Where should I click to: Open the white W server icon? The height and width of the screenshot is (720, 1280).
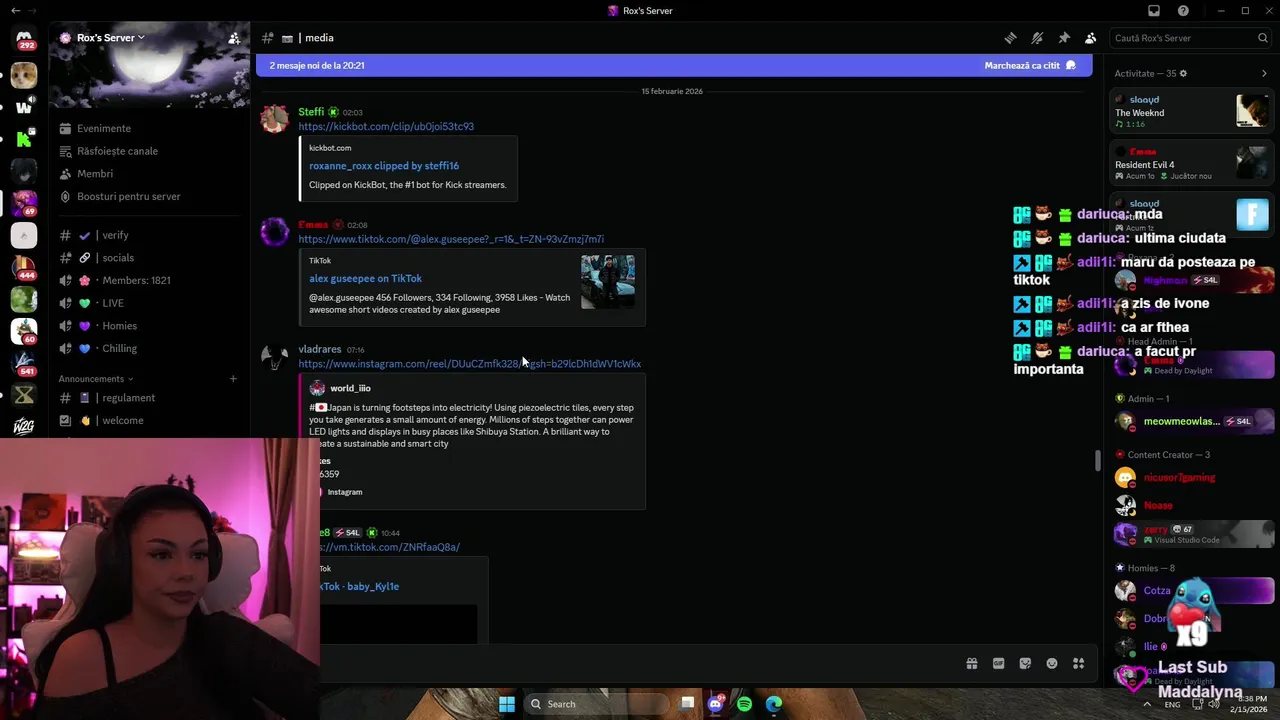click(24, 107)
